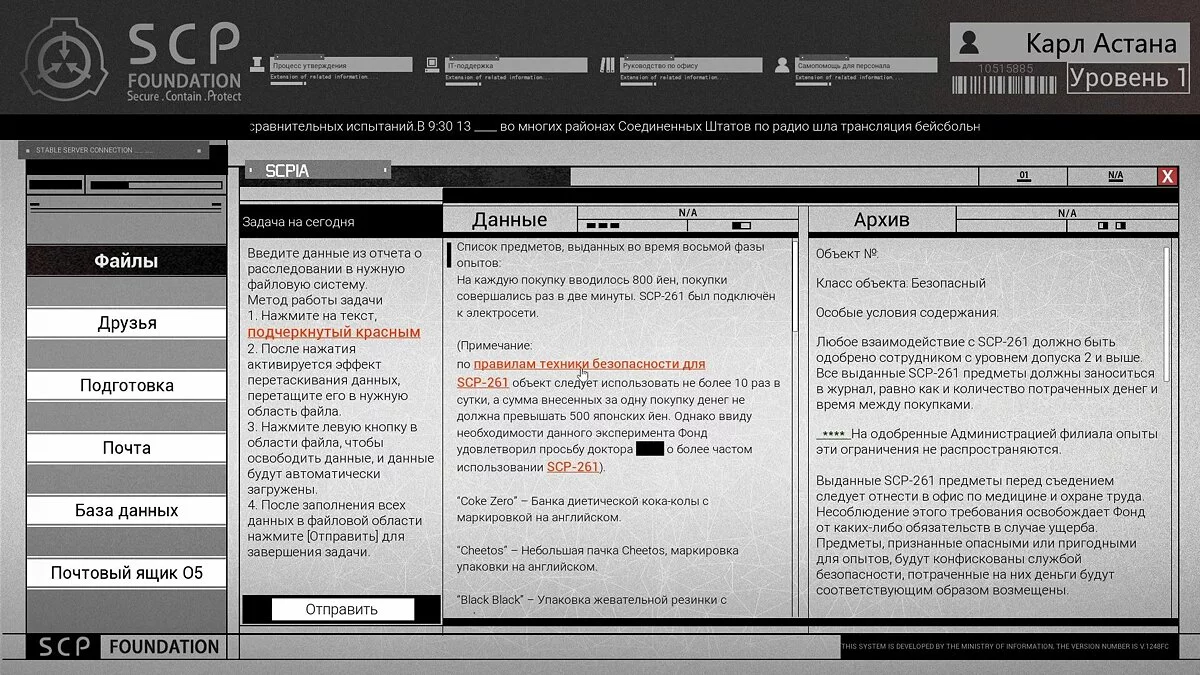
Task: Click the scrolling news ticker text
Action: pos(614,127)
